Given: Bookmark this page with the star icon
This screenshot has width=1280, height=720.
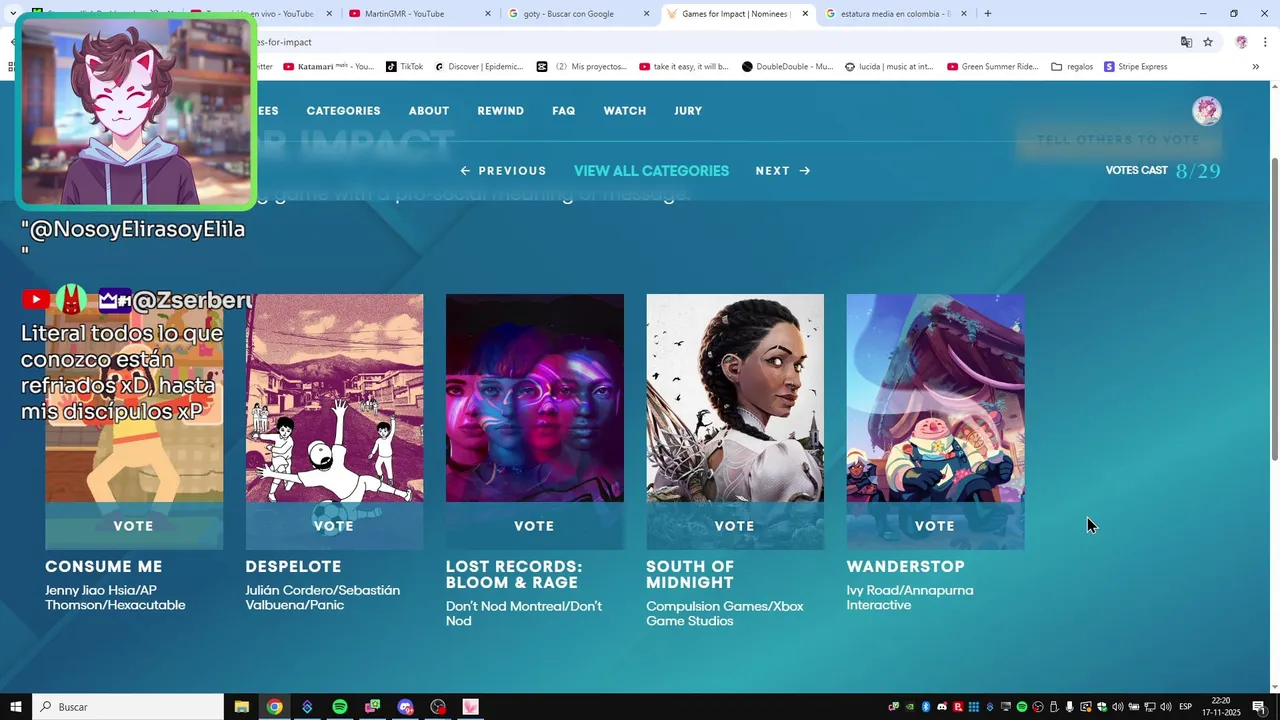Looking at the screenshot, I should point(1208,42).
